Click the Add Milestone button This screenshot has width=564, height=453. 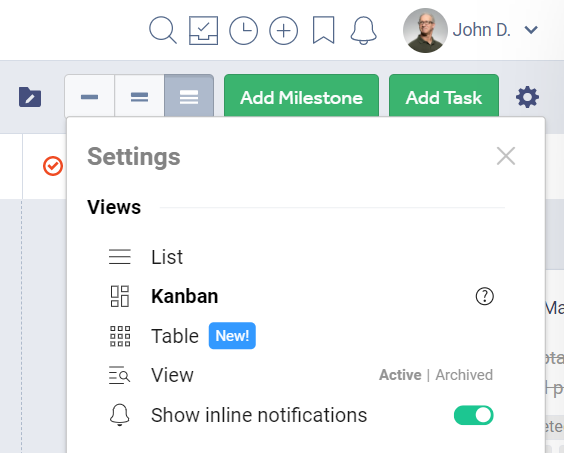pyautogui.click(x=301, y=96)
